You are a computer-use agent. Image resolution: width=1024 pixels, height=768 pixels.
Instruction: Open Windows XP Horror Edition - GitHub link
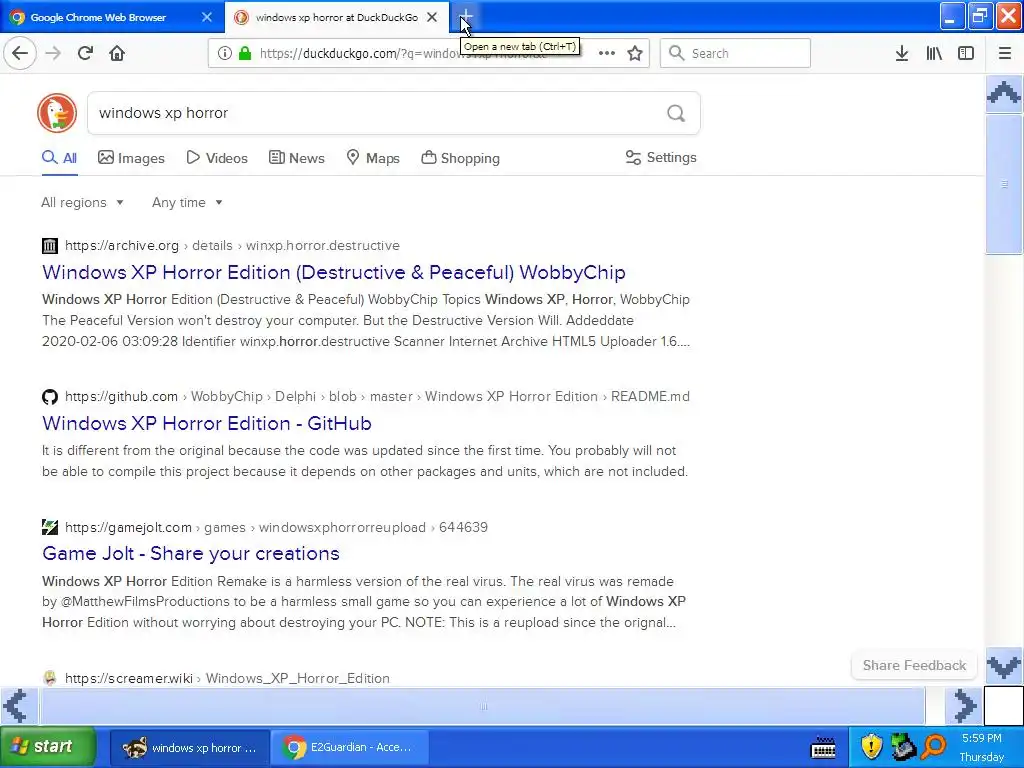(207, 423)
